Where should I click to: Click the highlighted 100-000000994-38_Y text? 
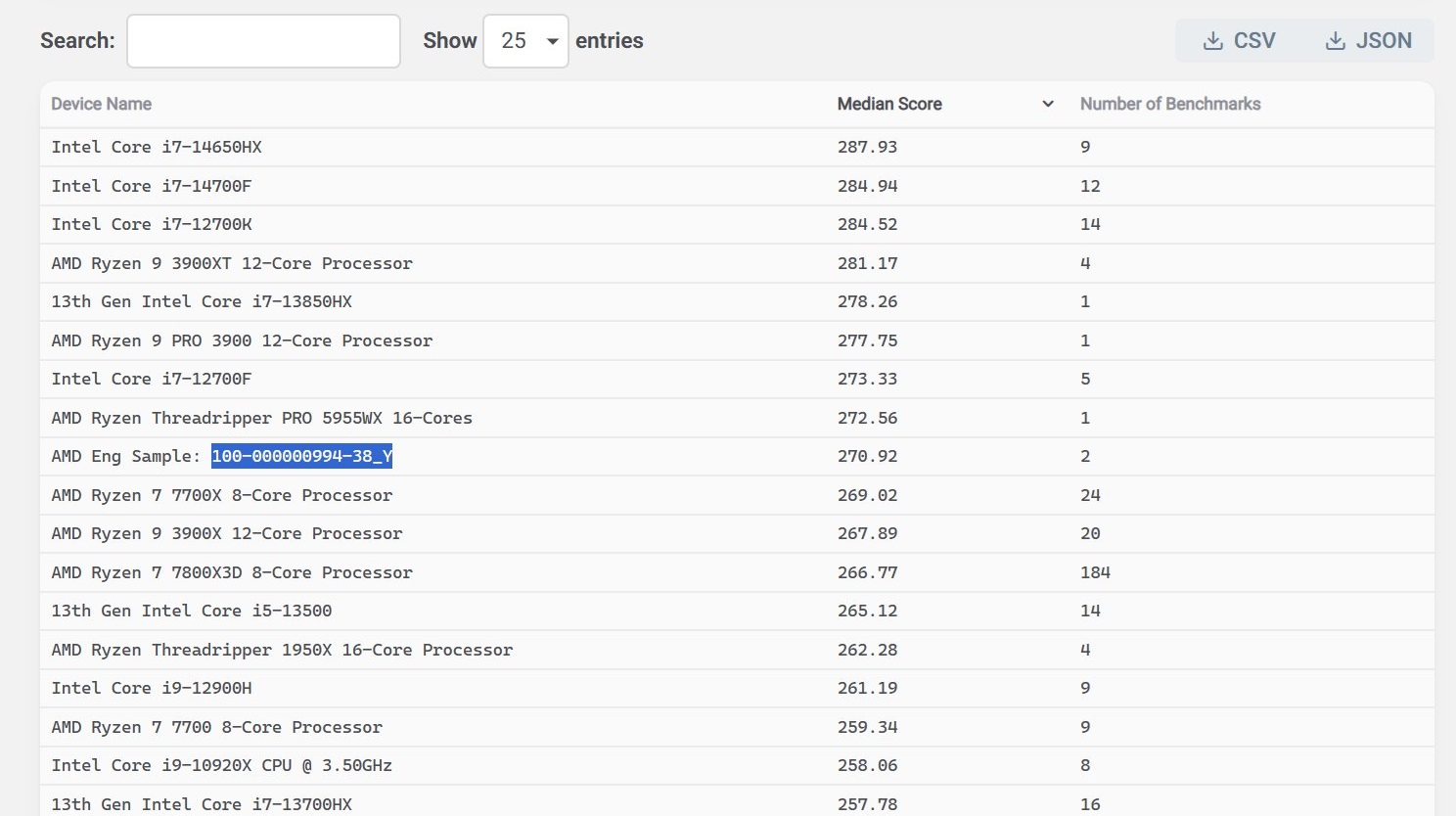pyautogui.click(x=301, y=456)
